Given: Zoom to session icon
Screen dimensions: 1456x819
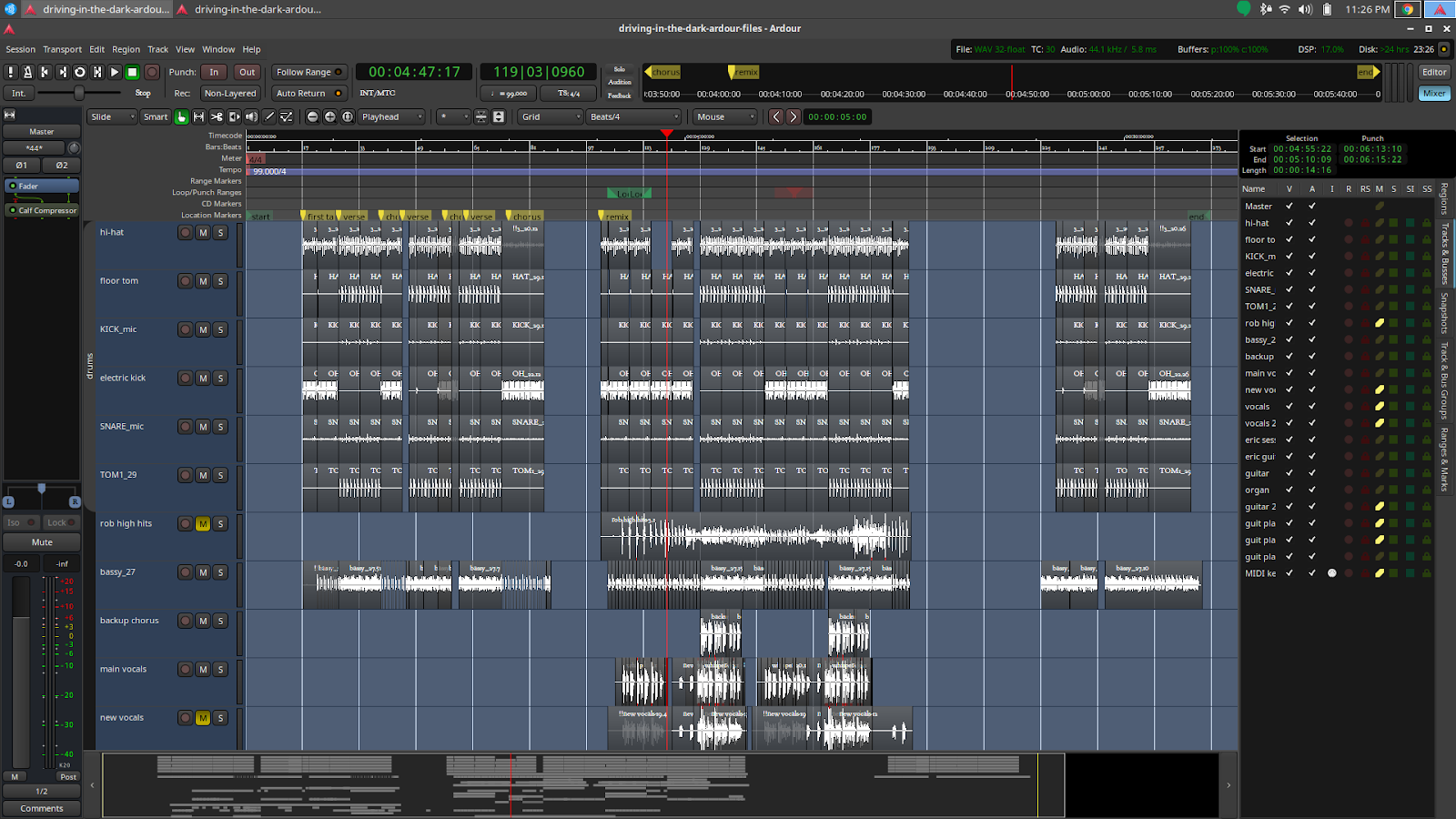Looking at the screenshot, I should pos(348,116).
